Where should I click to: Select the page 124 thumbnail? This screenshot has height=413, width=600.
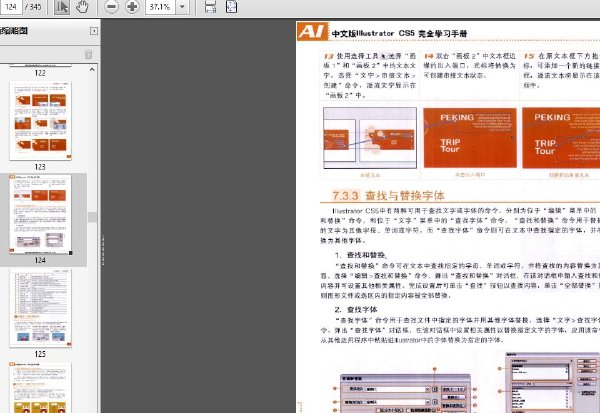[42, 214]
